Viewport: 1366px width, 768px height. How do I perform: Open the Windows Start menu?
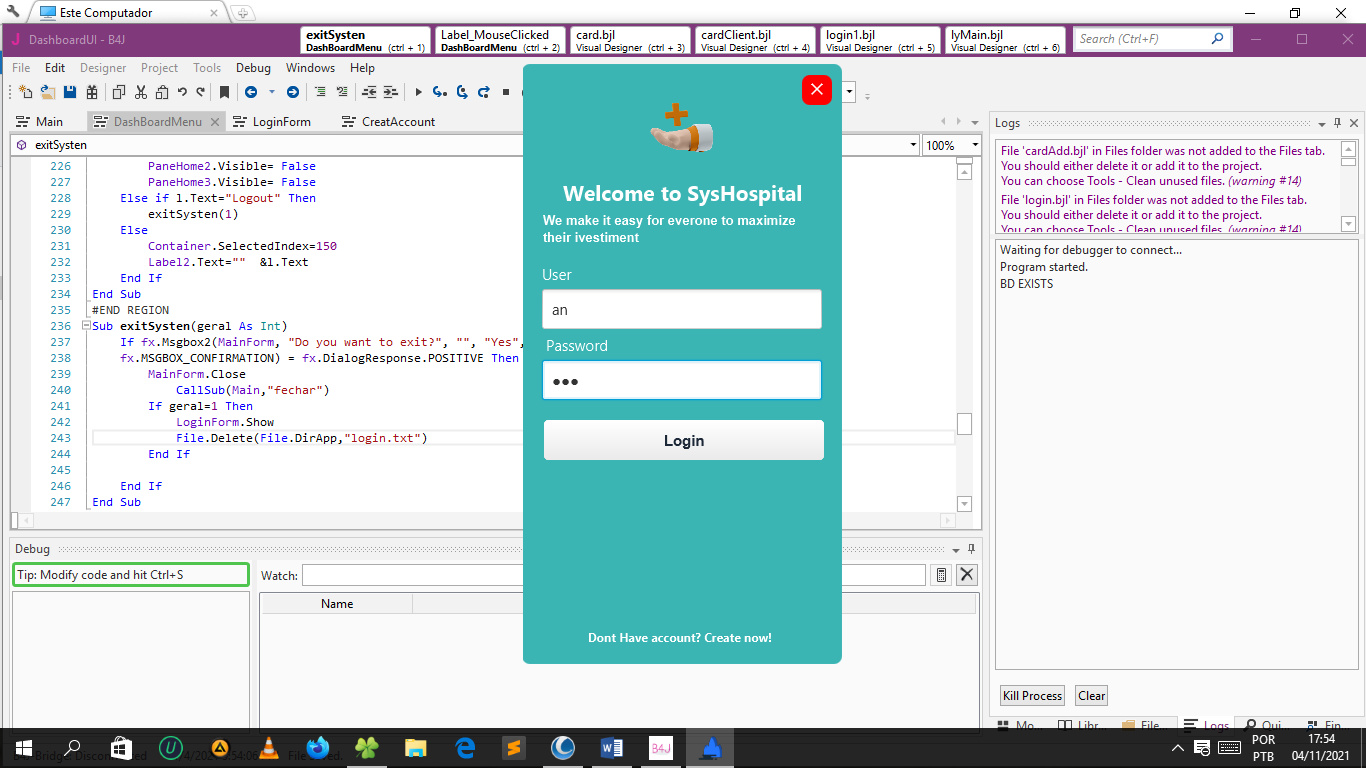23,747
